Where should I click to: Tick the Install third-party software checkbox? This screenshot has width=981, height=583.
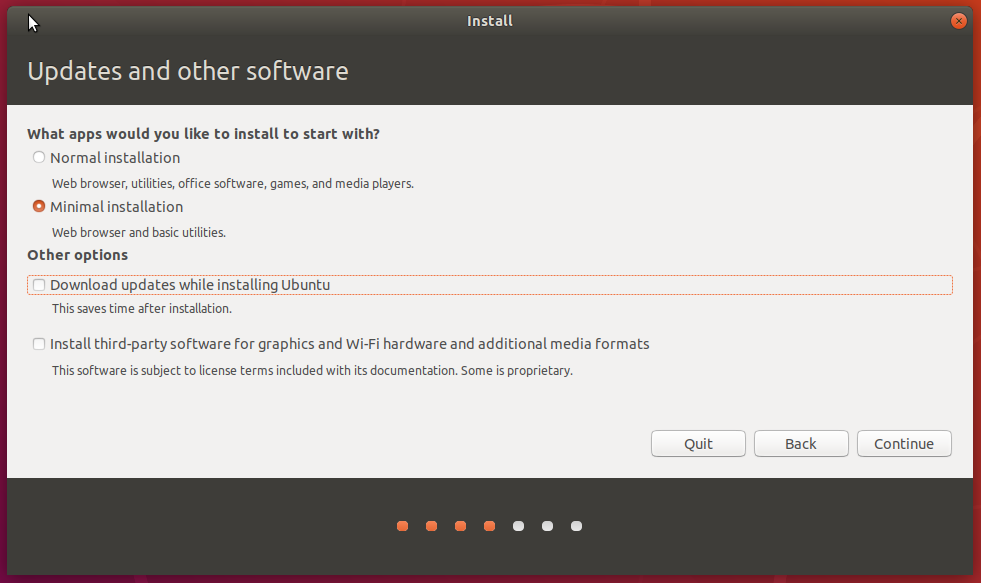[39, 344]
